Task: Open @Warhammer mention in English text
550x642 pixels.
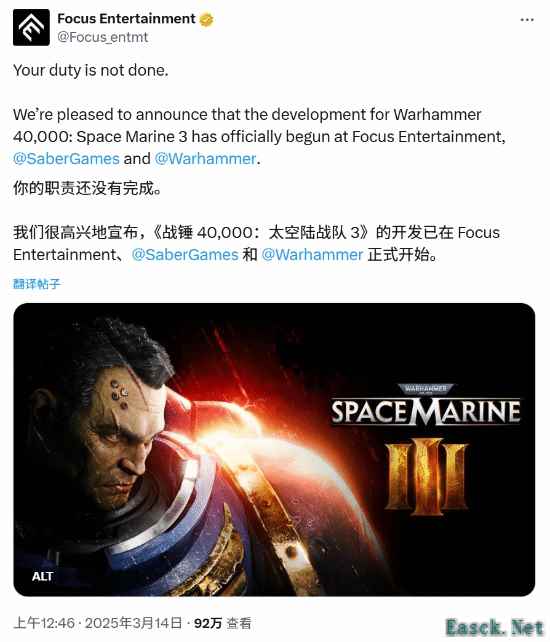Action: 206,158
